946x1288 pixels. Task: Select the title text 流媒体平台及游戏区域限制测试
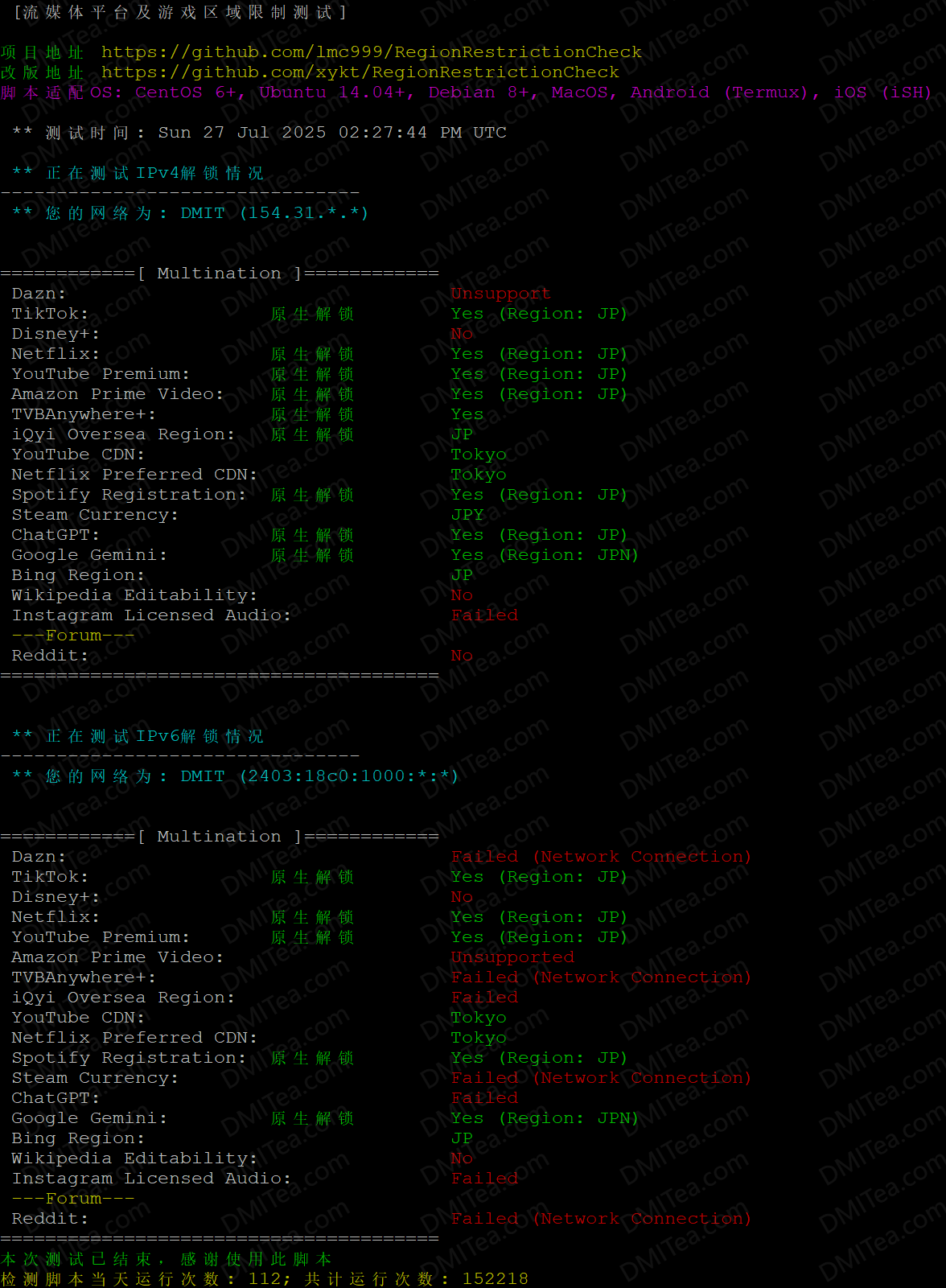click(x=181, y=12)
